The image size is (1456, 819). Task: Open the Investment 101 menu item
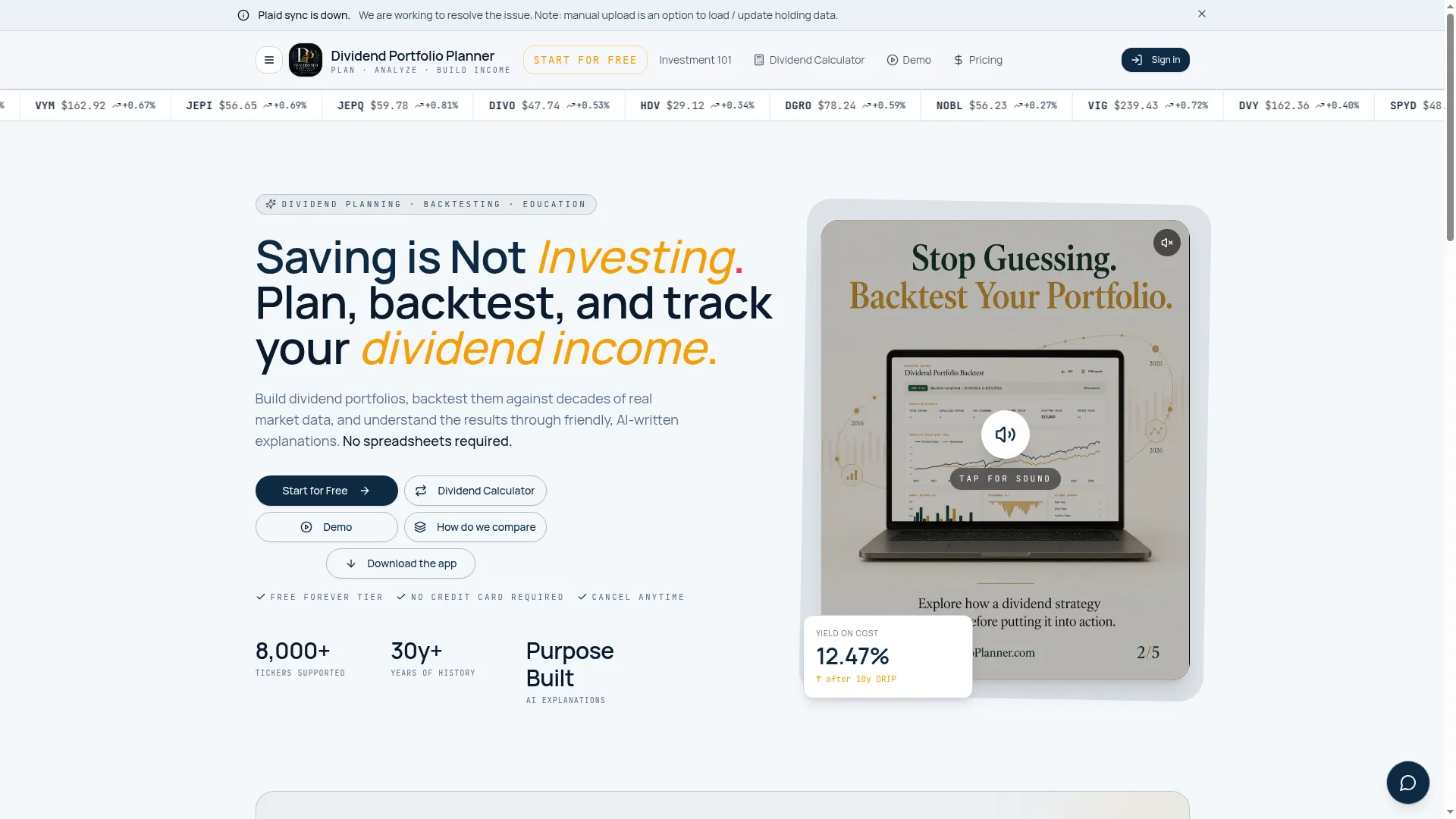[x=695, y=60]
